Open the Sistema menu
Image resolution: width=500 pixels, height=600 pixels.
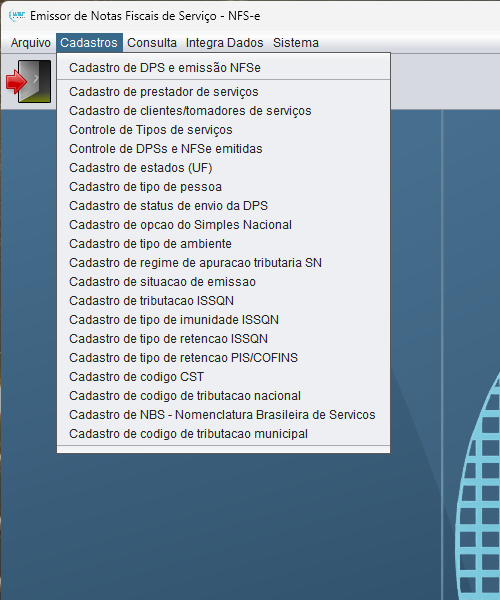click(x=296, y=42)
